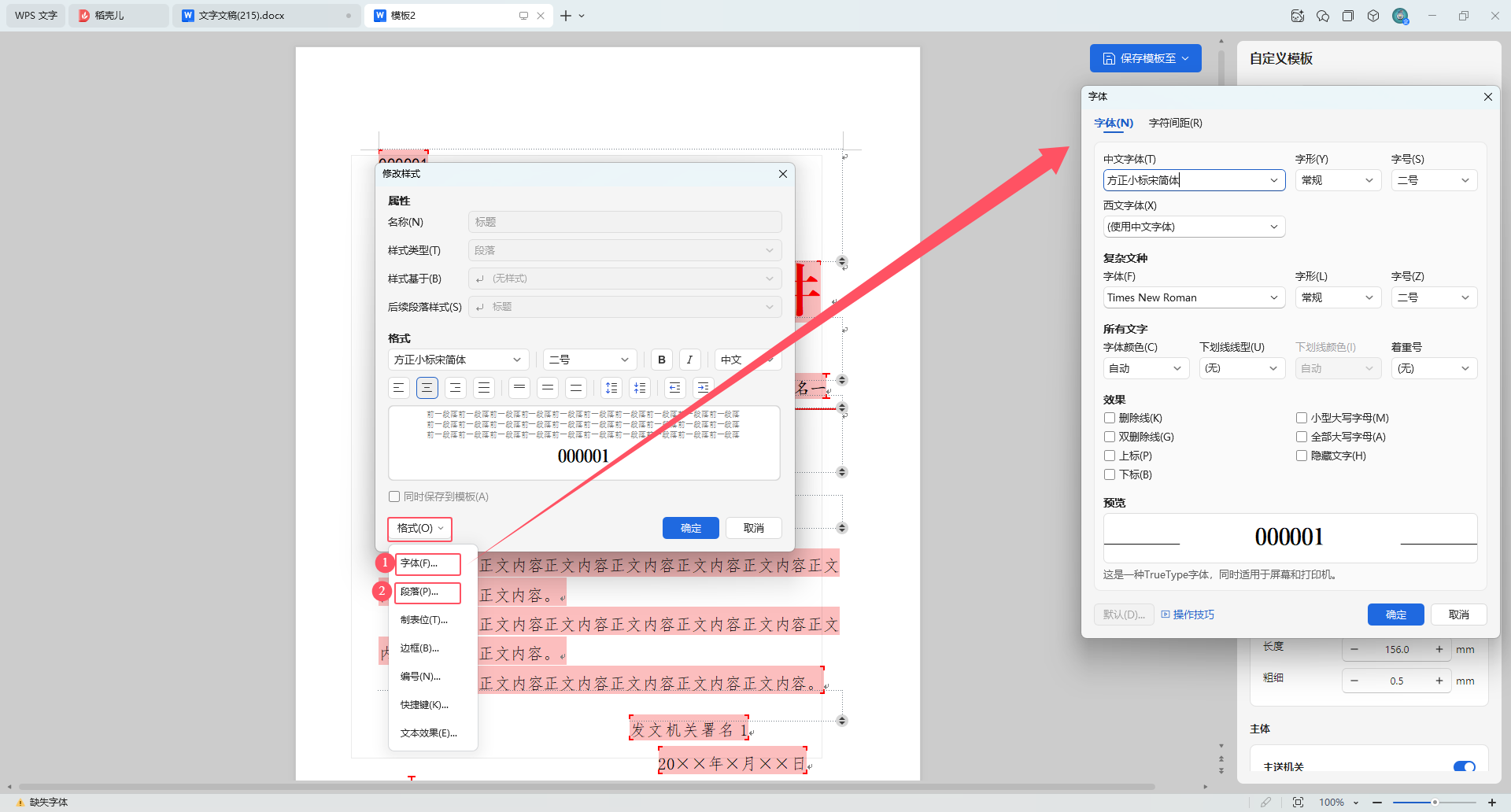Switch to the 字符间距 tab
1511x812 pixels.
coord(1175,123)
